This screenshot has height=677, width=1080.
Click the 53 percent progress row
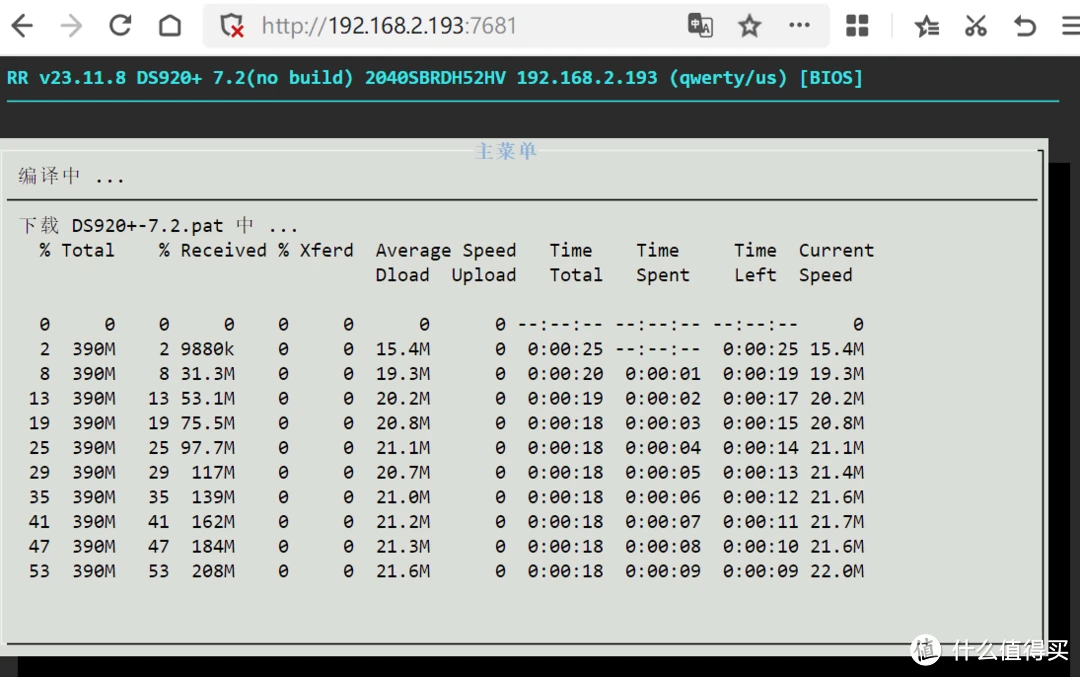(x=446, y=571)
